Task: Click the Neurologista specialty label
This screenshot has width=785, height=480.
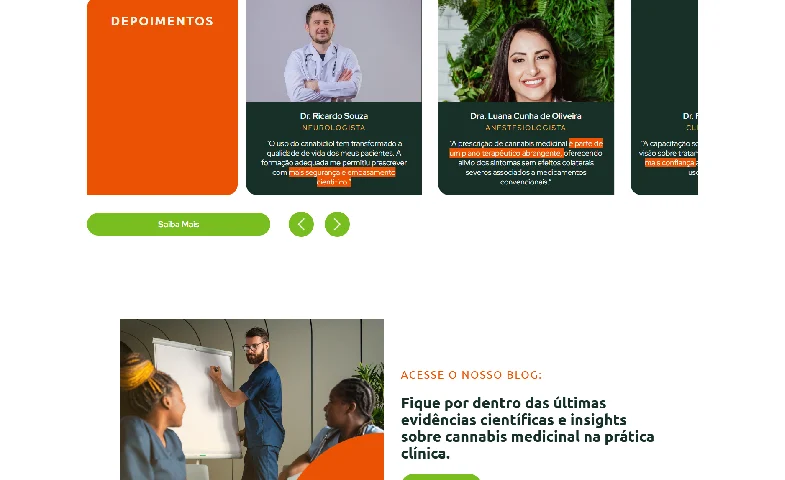Action: click(x=334, y=128)
